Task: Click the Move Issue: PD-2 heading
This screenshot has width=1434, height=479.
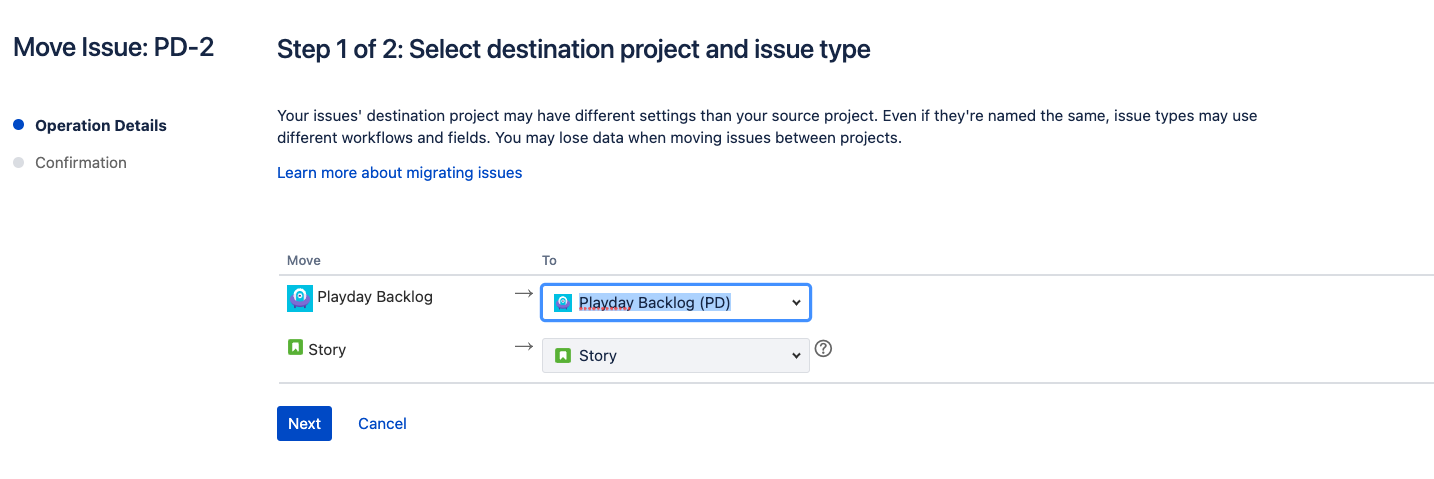Action: point(114,47)
